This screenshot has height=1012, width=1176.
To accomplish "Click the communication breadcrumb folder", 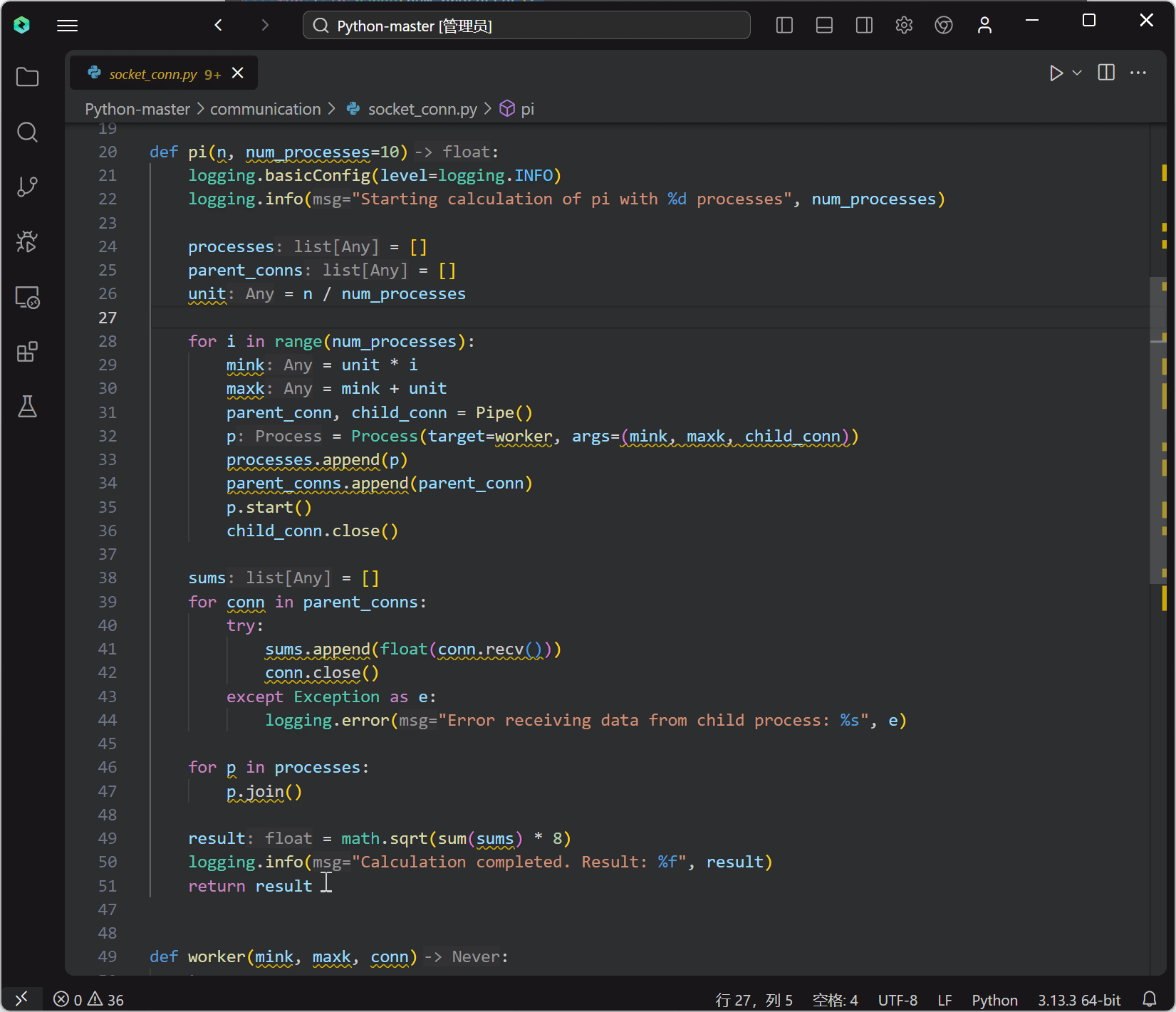I will pyautogui.click(x=265, y=109).
